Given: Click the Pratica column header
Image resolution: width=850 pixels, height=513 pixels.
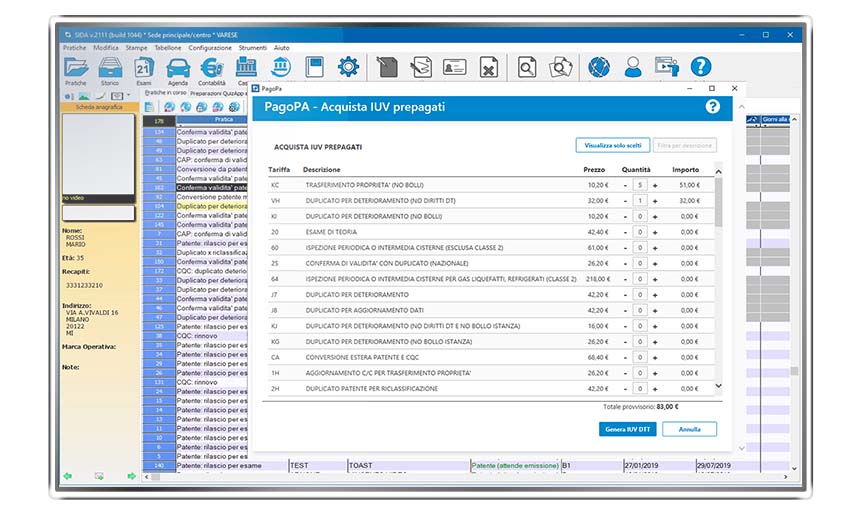Looking at the screenshot, I should (223, 119).
